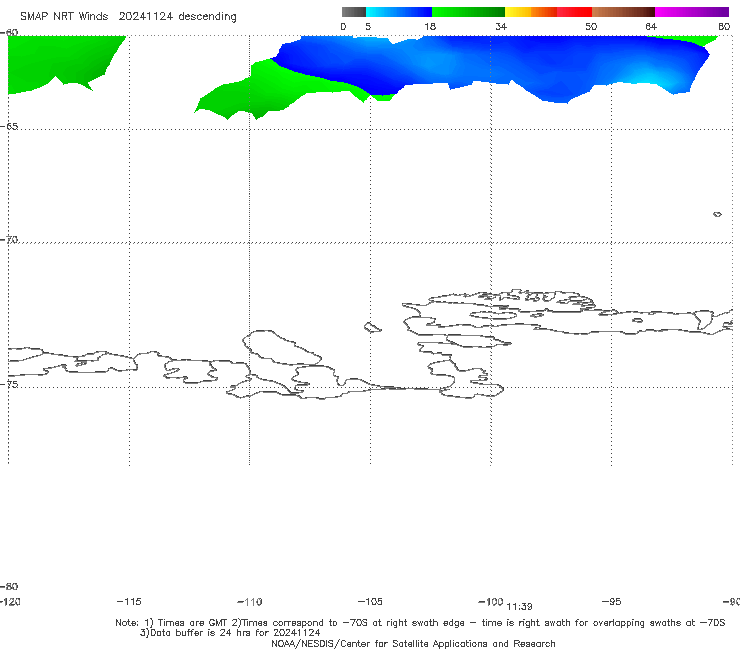Click the color bar label '5'

pyautogui.click(x=368, y=26)
